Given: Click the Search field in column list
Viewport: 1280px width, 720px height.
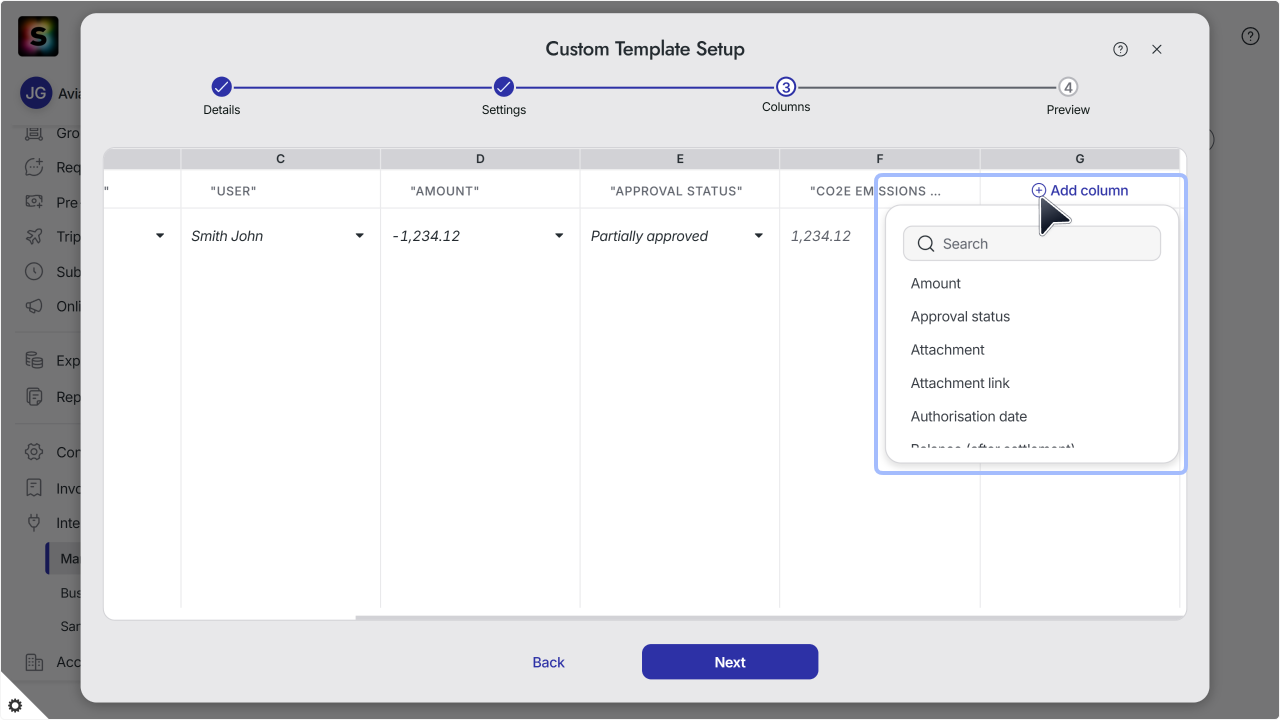Looking at the screenshot, I should (x=1032, y=244).
